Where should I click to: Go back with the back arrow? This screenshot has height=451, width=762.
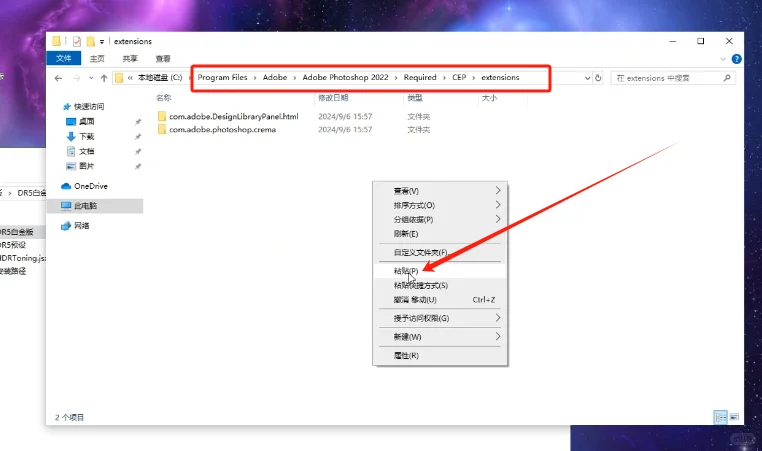[x=58, y=78]
